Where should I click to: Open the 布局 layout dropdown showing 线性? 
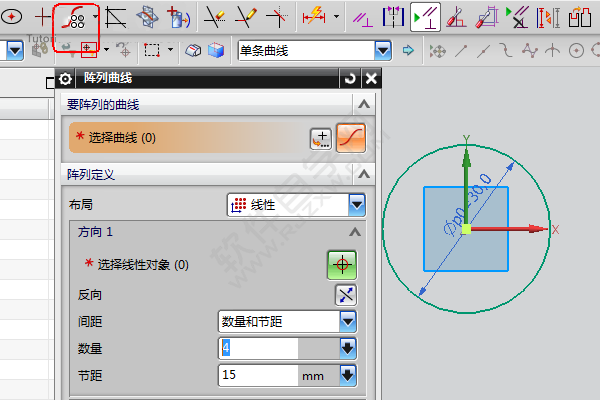click(x=357, y=205)
